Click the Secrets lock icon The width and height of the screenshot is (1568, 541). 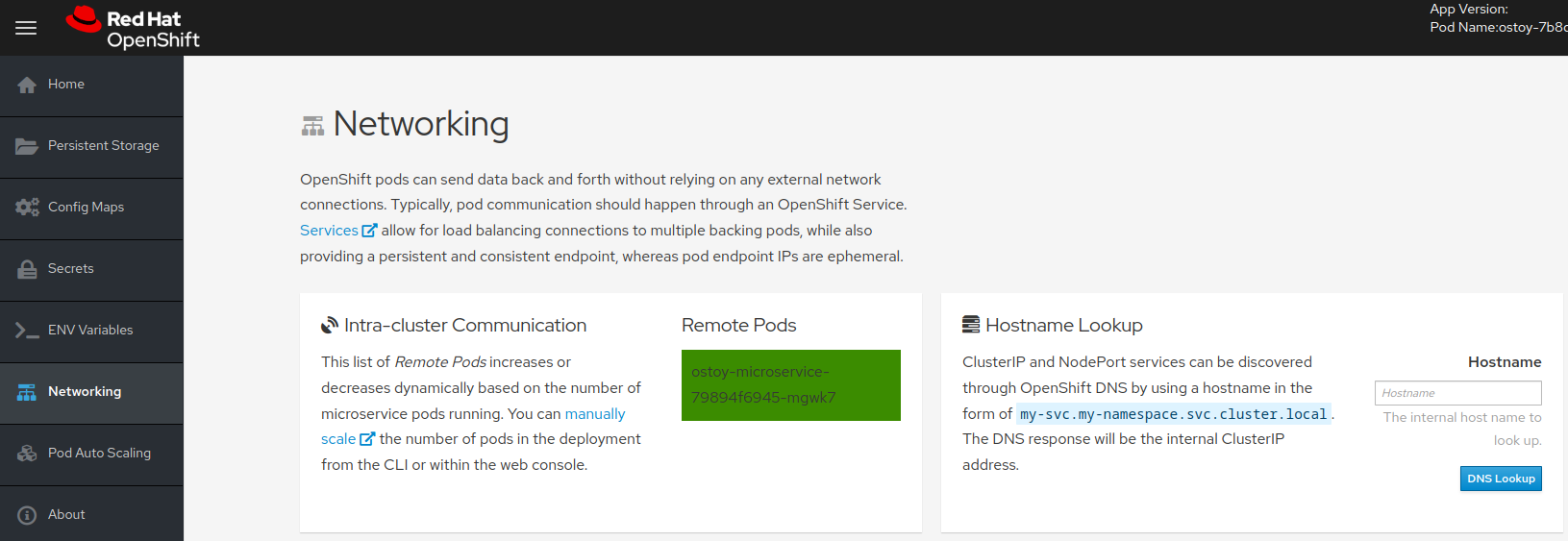[27, 269]
